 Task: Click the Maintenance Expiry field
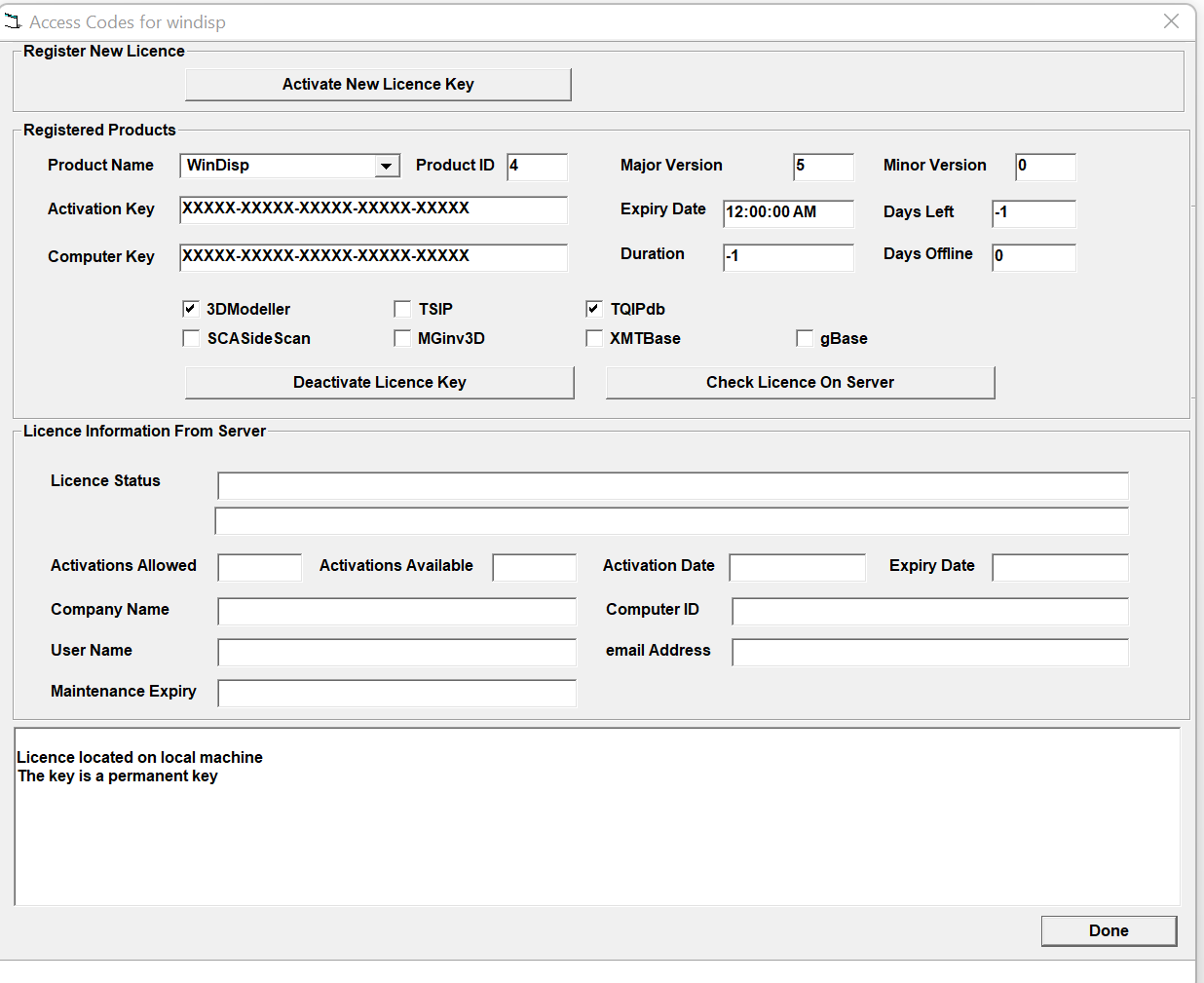397,693
